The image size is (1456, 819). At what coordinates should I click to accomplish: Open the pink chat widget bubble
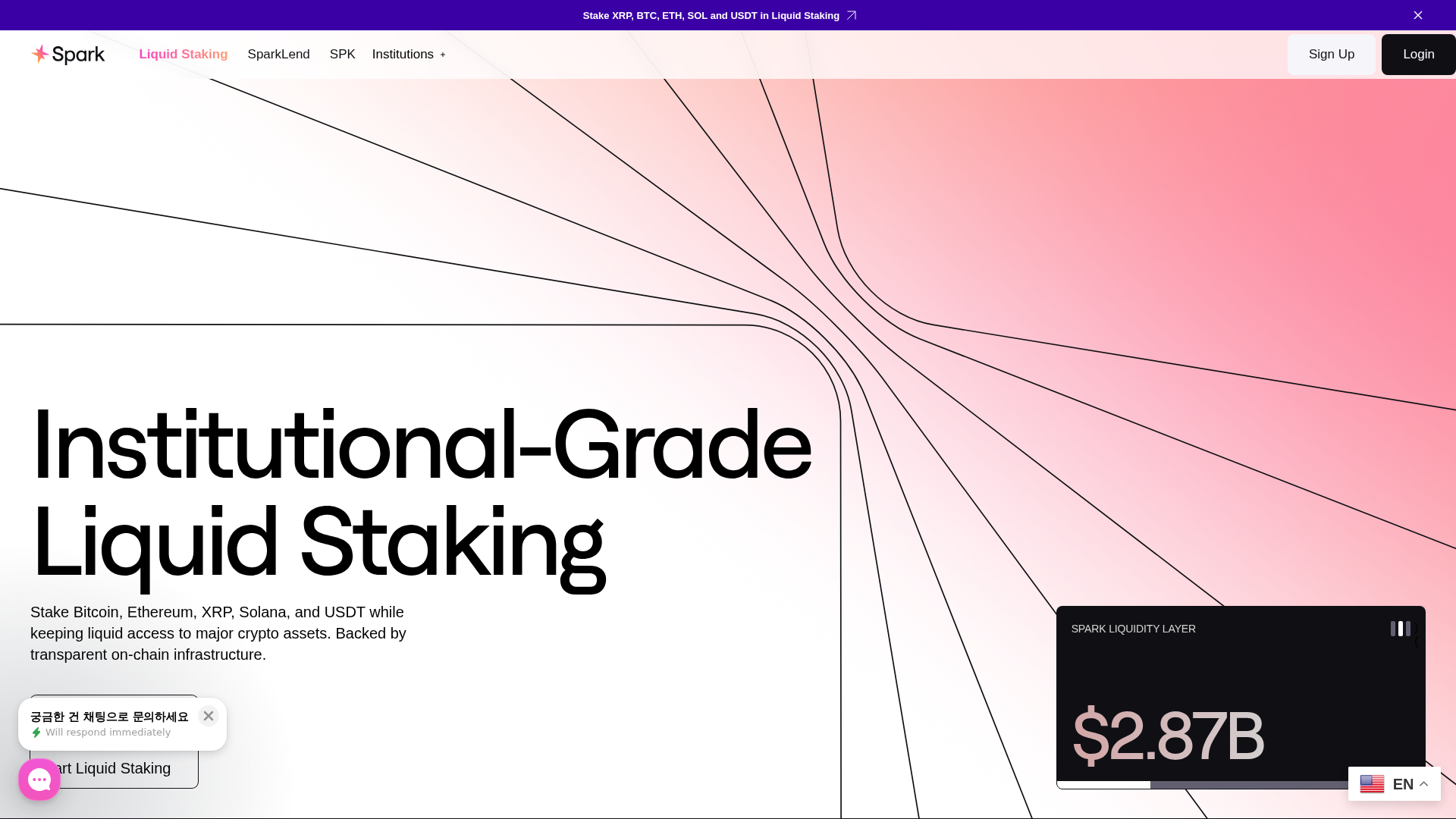(39, 779)
